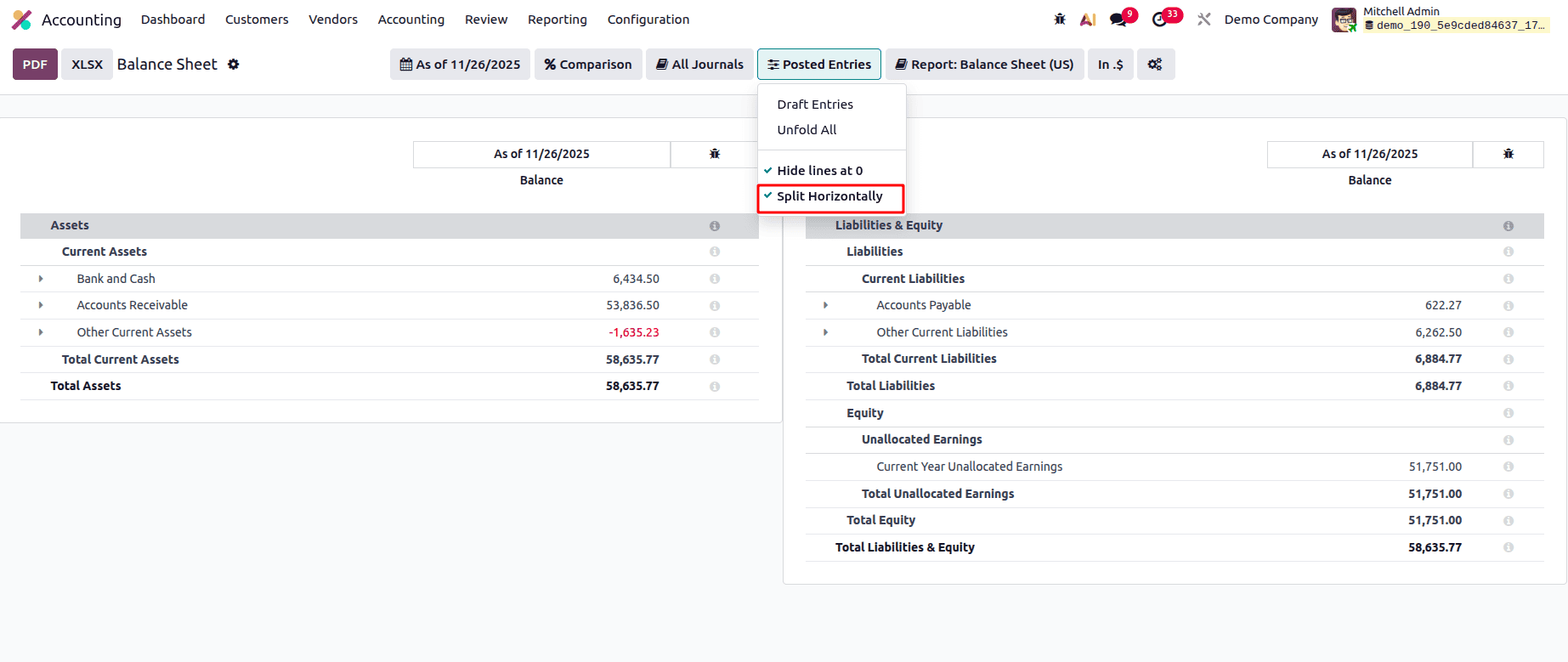Click the Equity section heading
This screenshot has width=1568, height=662.
point(865,413)
